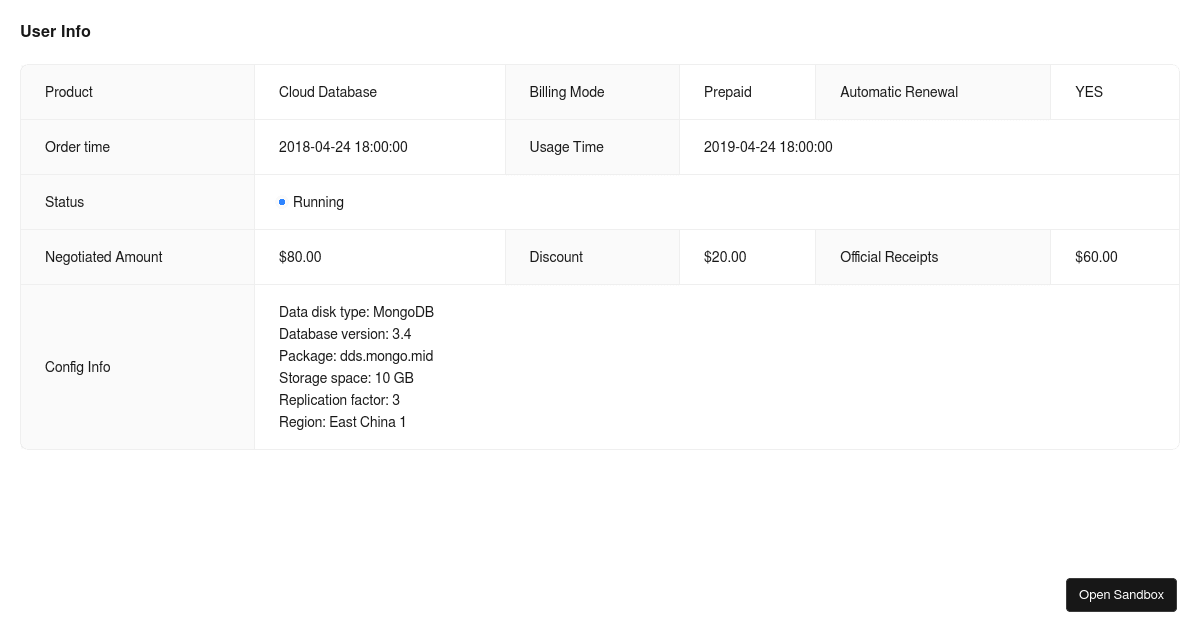The height and width of the screenshot is (630, 1200).
Task: Click the usage time 2019-04-24 18:00:00
Action: [768, 147]
